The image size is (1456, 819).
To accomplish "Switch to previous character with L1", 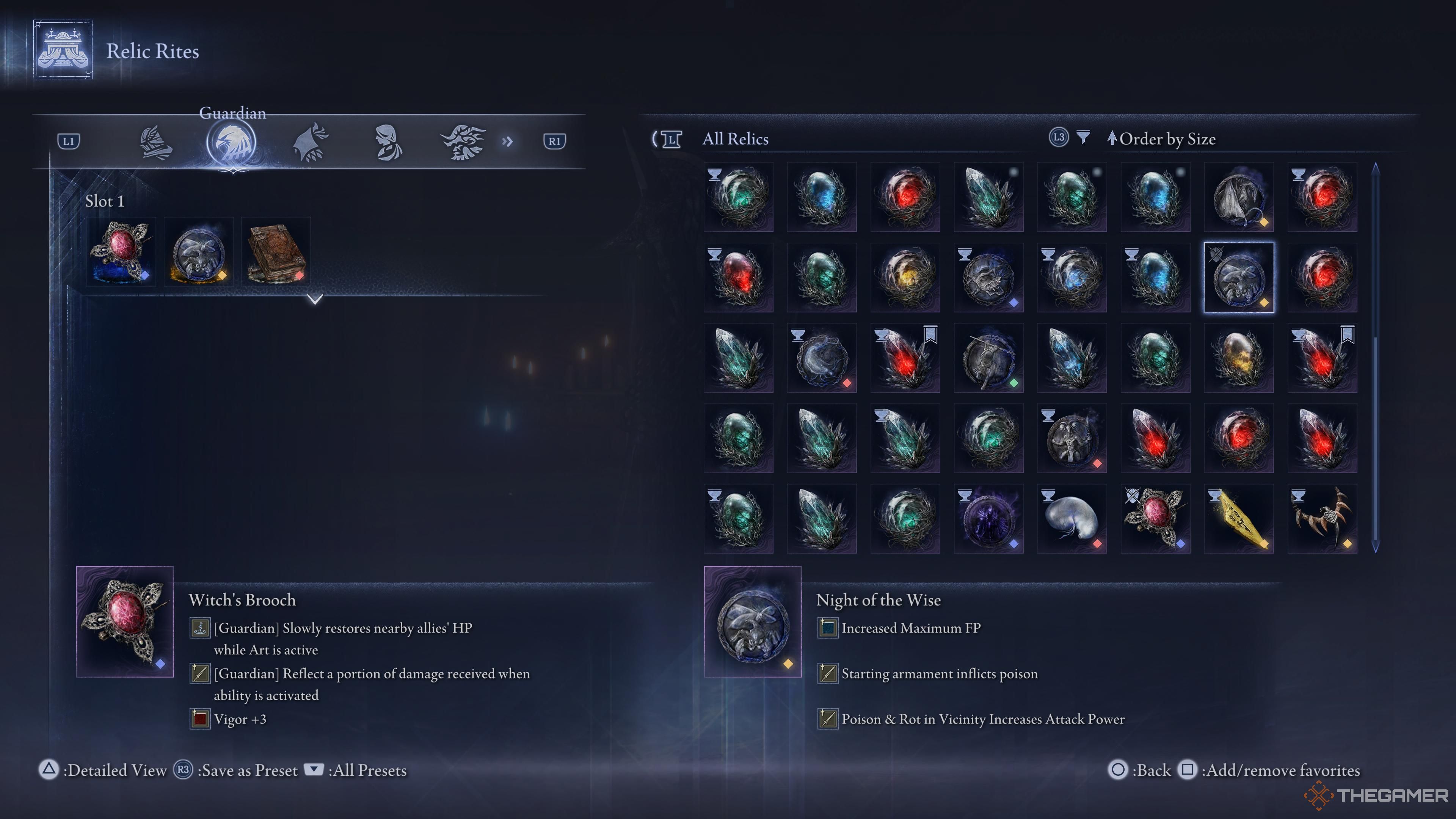I will click(68, 141).
